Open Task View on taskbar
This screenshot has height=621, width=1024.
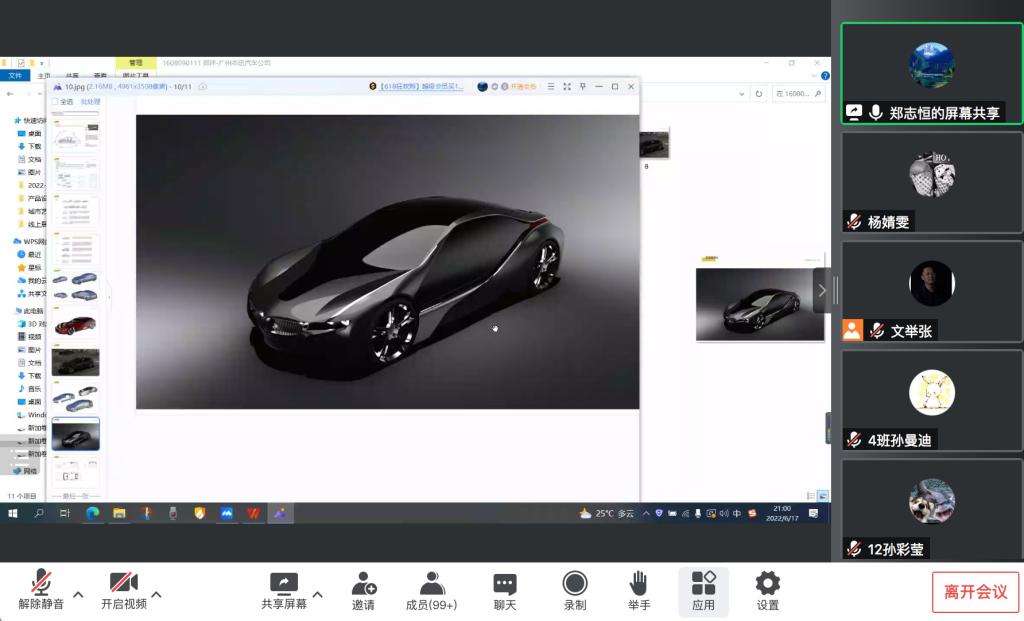pyautogui.click(x=65, y=513)
